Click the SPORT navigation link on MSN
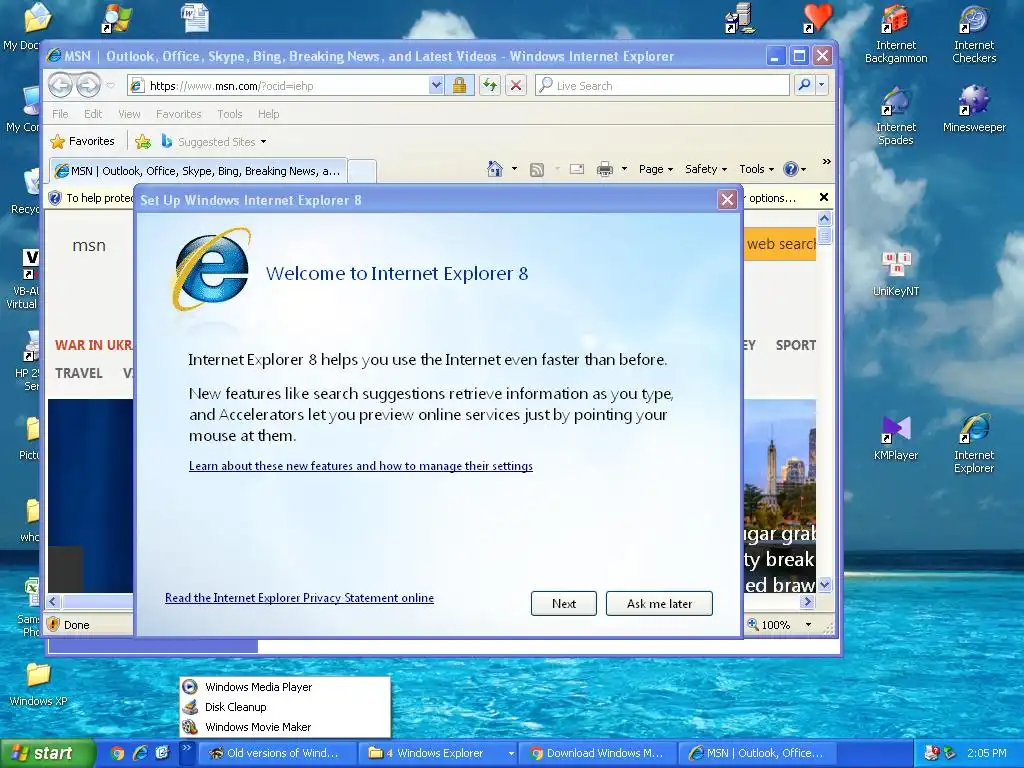The height and width of the screenshot is (768, 1024). pyautogui.click(x=795, y=345)
